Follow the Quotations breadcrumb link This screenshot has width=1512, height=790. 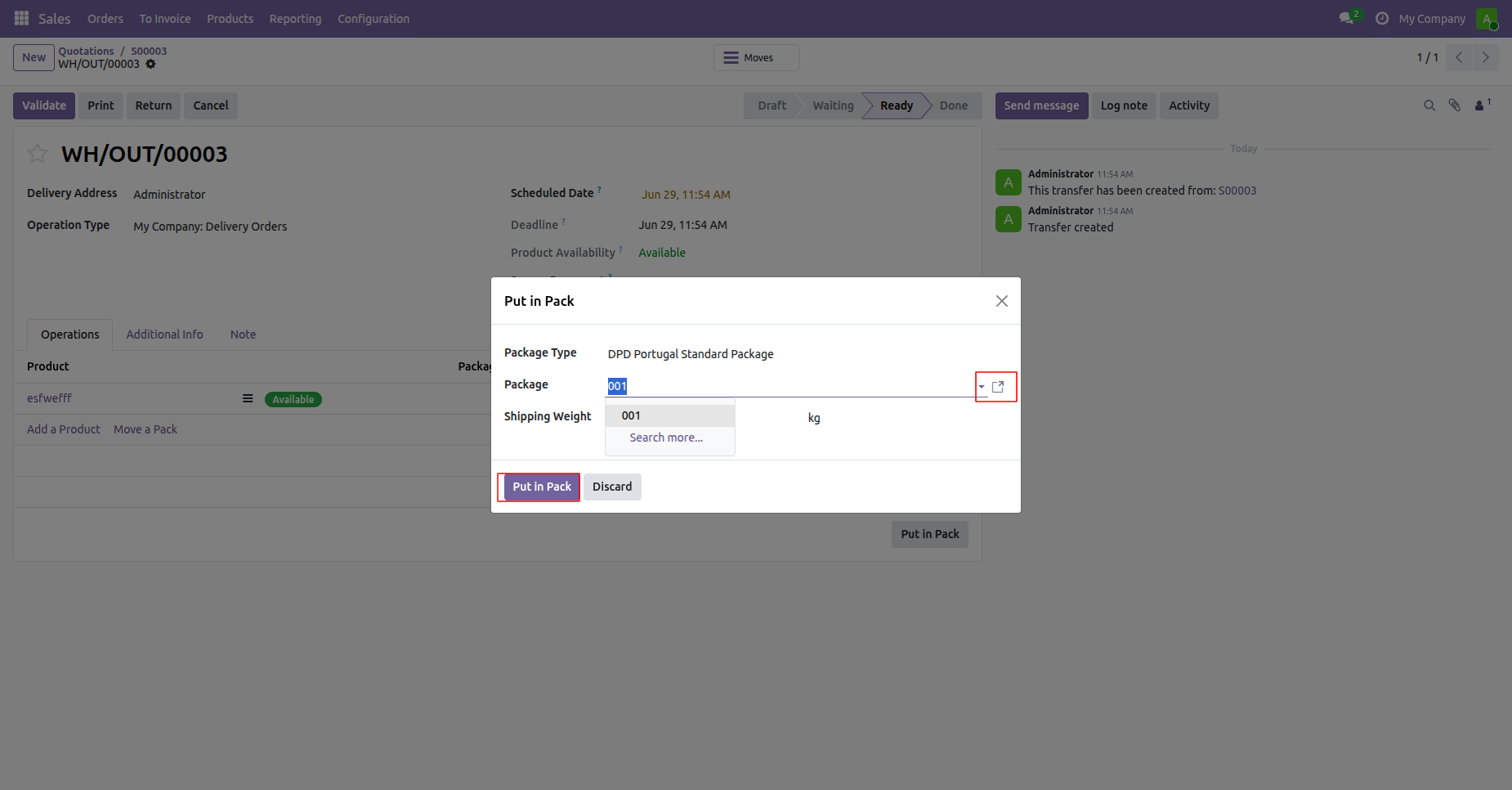(x=86, y=51)
